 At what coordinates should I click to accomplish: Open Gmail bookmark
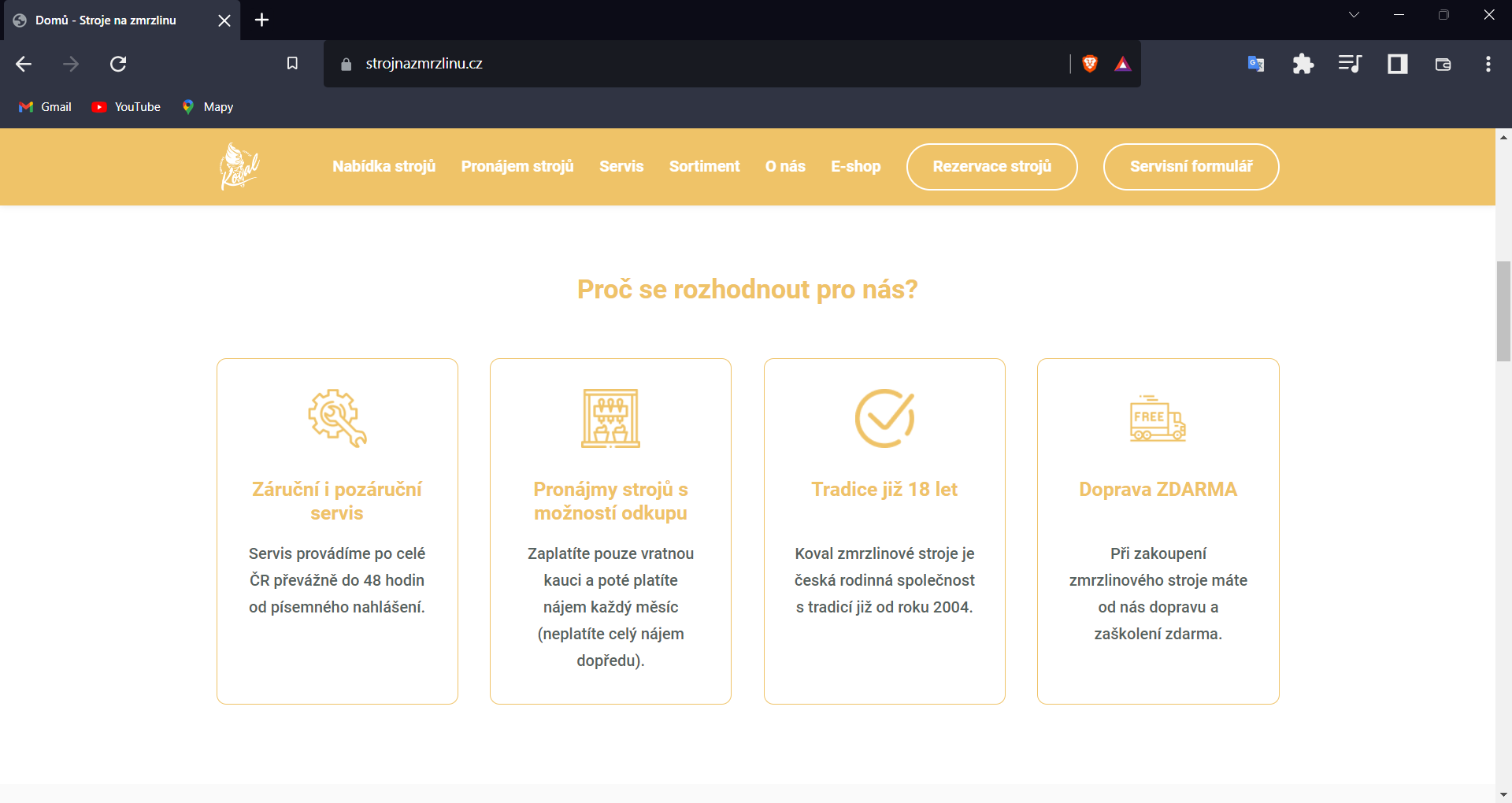point(45,107)
